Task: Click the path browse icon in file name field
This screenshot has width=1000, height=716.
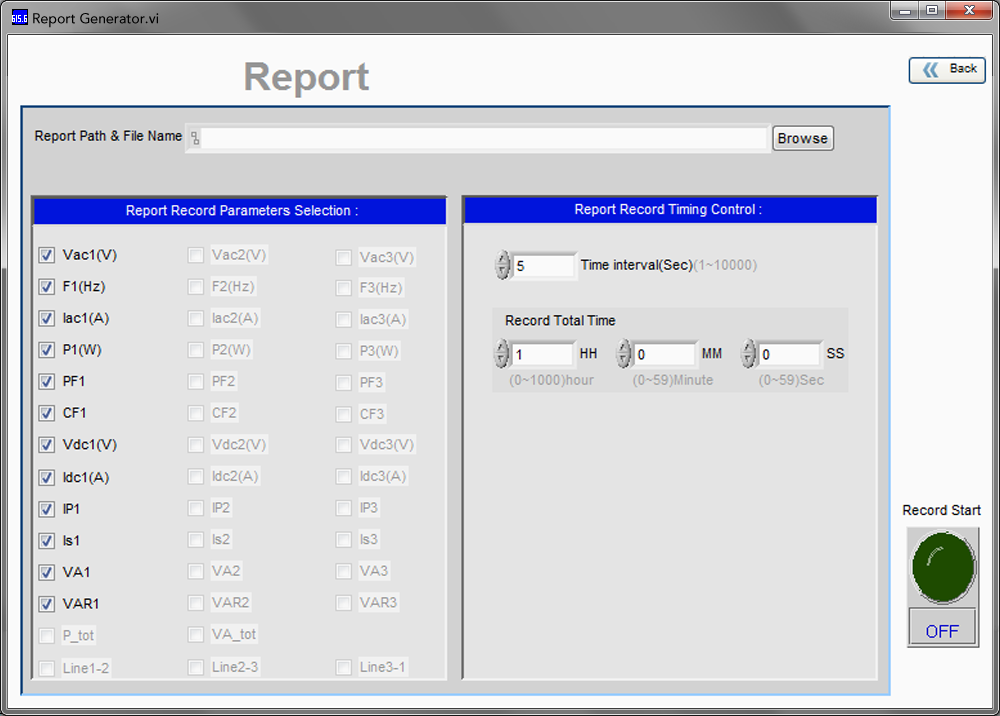Action: 195,138
